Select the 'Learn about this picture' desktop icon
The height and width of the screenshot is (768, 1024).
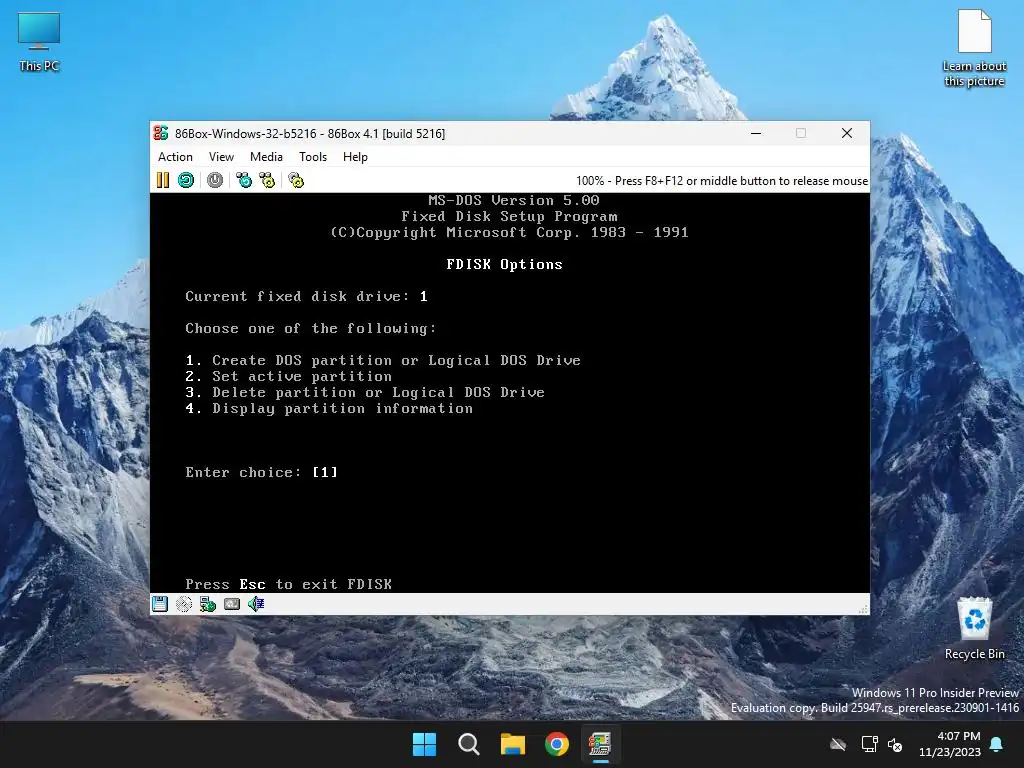(x=974, y=48)
